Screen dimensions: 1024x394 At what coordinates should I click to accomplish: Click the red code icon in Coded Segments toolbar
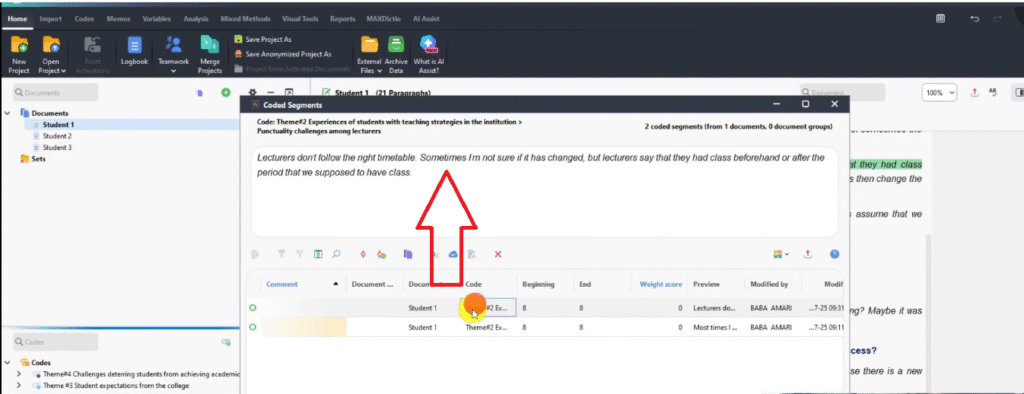tap(363, 254)
